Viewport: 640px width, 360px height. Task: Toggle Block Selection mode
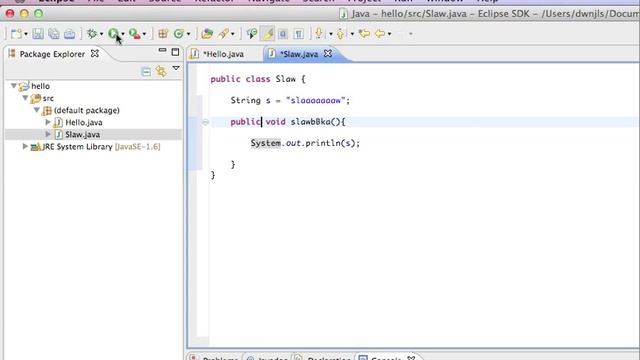pyautogui.click(x=283, y=34)
